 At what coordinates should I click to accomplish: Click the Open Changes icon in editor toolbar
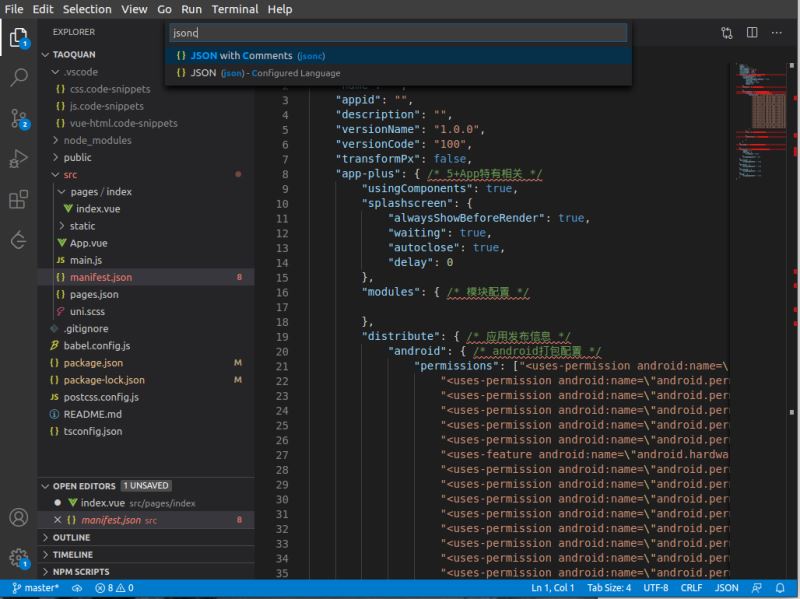click(x=727, y=33)
